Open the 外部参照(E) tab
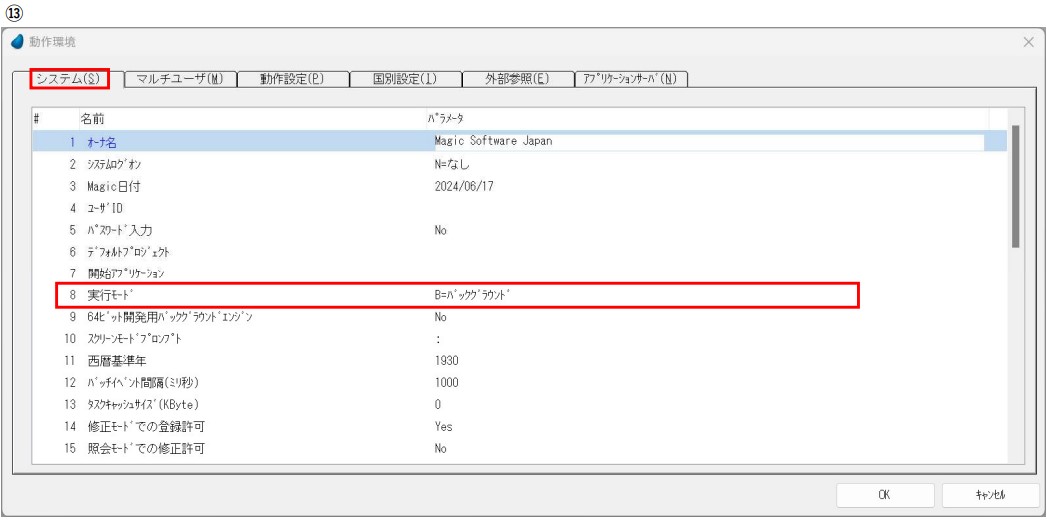Image resolution: width=1047 pixels, height=522 pixels. coord(517,80)
